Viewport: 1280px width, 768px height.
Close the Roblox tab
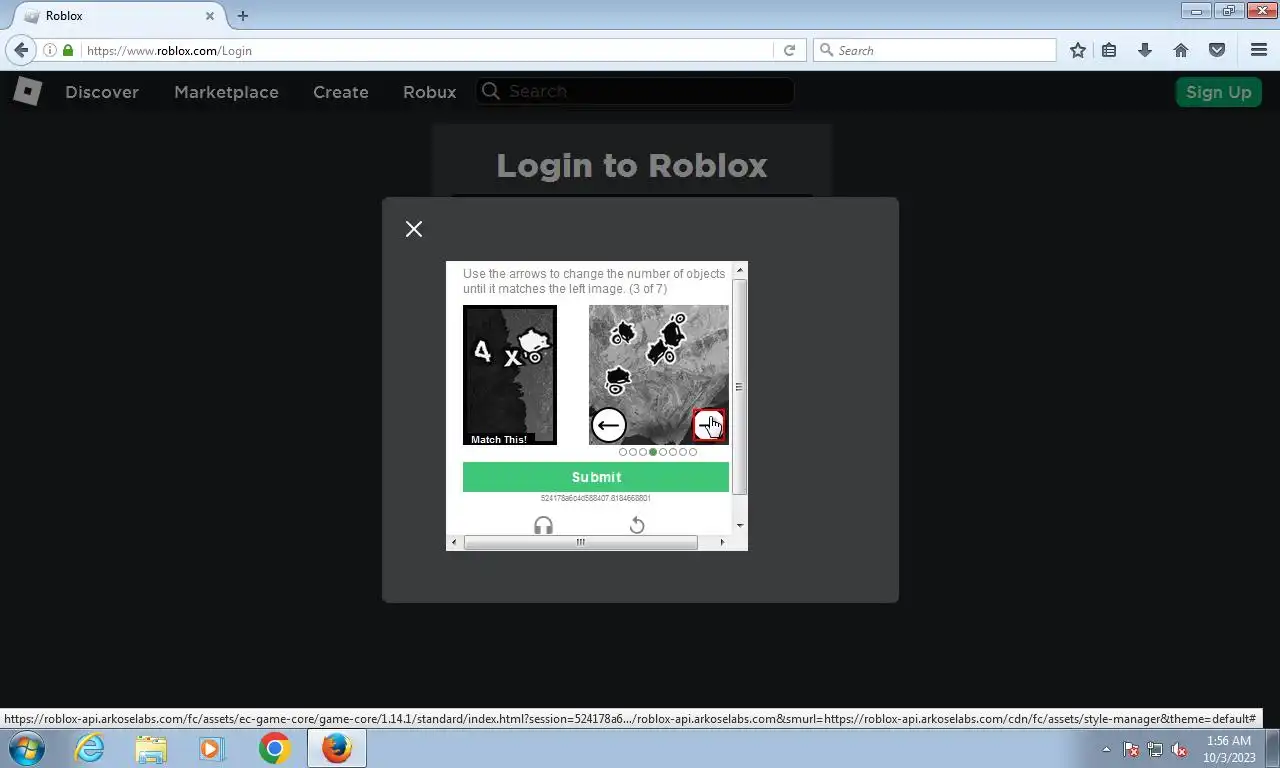(x=210, y=16)
